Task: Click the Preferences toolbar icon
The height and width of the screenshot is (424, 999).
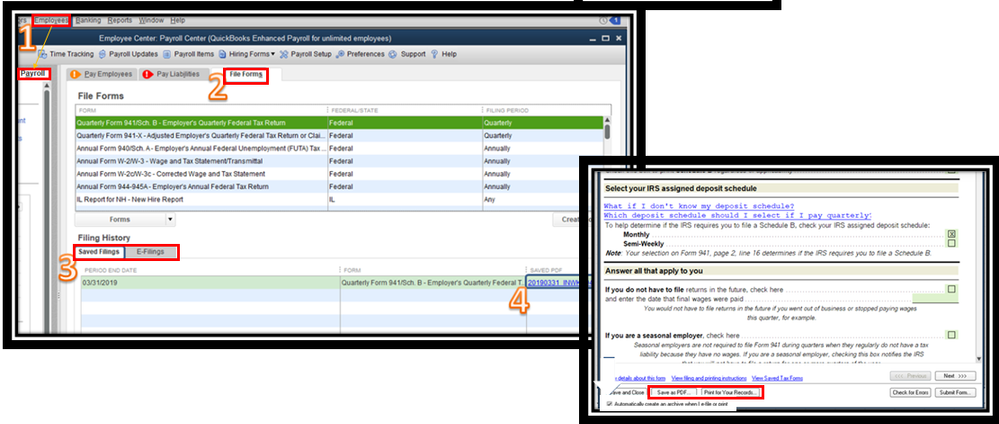Action: pos(341,54)
